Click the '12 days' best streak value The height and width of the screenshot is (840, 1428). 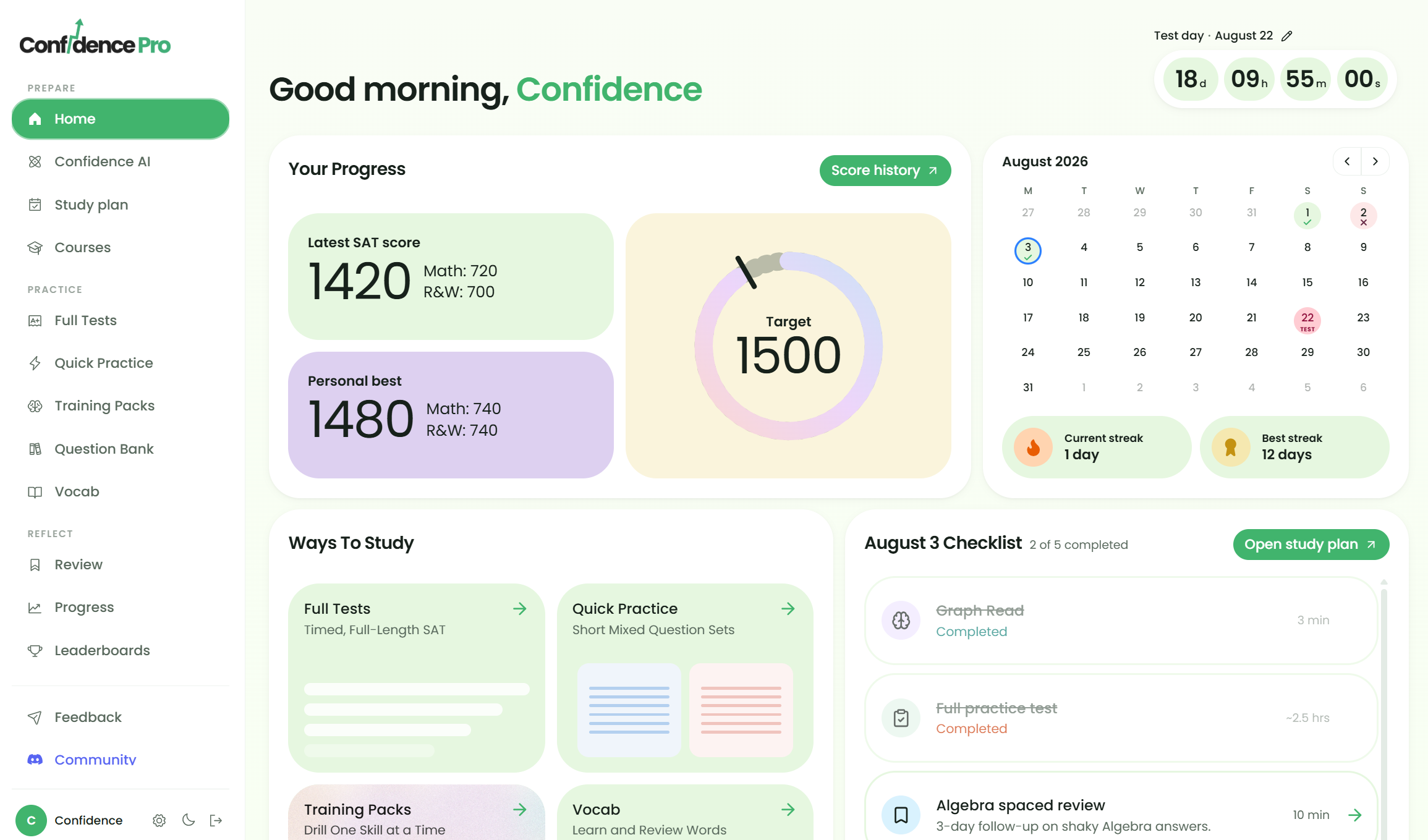click(x=1286, y=455)
